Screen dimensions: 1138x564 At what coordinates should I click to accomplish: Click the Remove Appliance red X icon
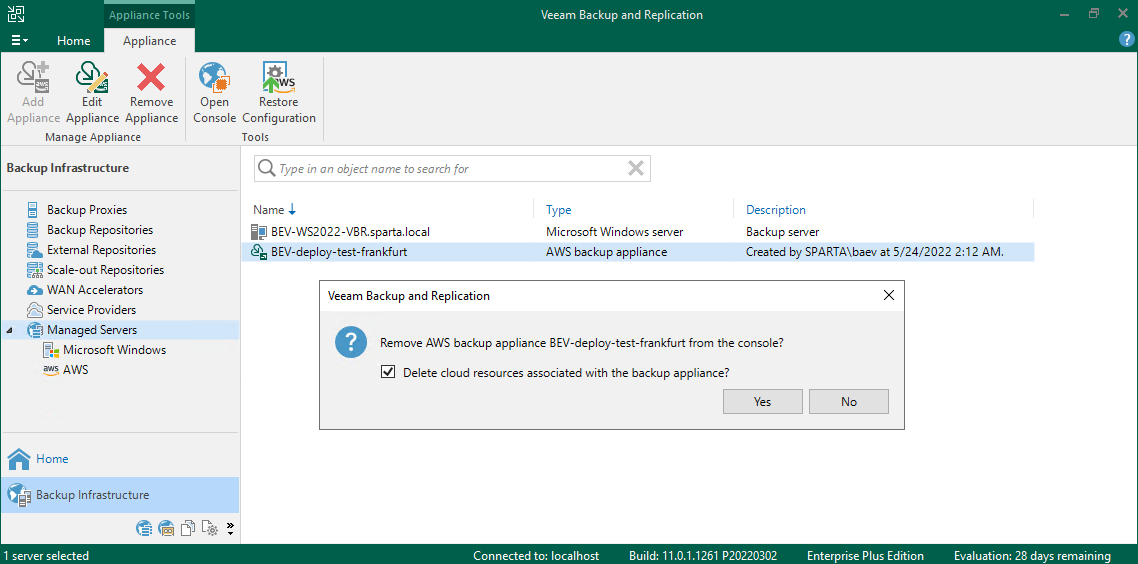[x=152, y=93]
